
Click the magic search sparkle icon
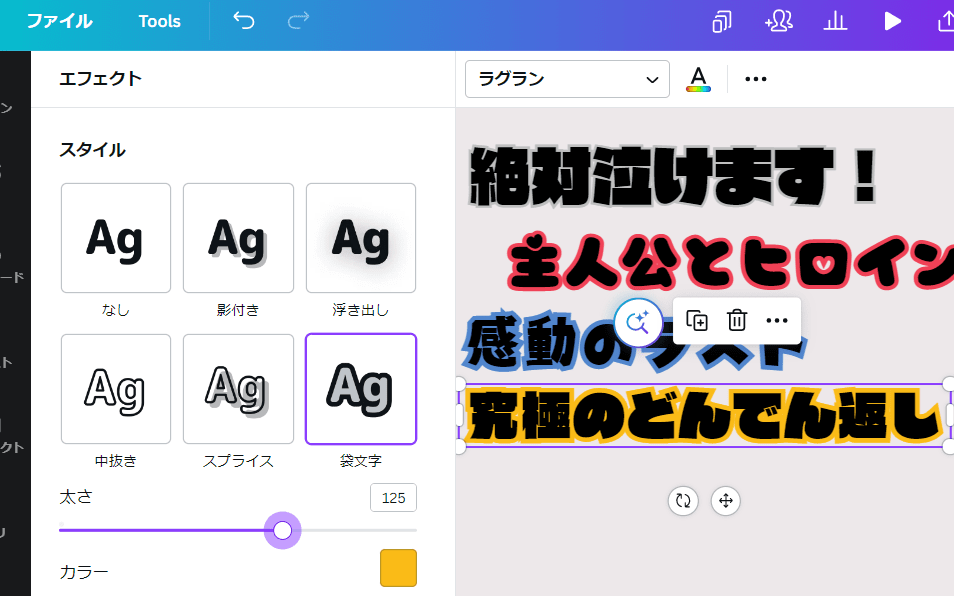[638, 322]
